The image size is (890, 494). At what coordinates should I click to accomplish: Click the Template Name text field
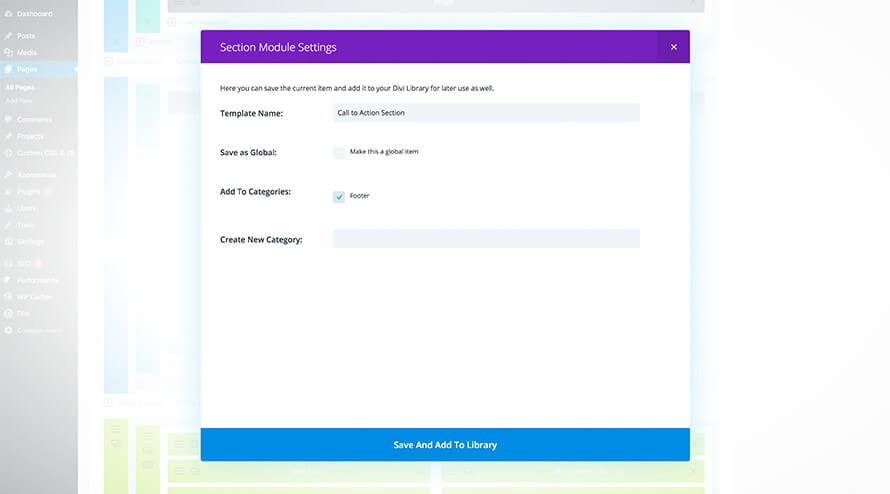[x=485, y=113]
